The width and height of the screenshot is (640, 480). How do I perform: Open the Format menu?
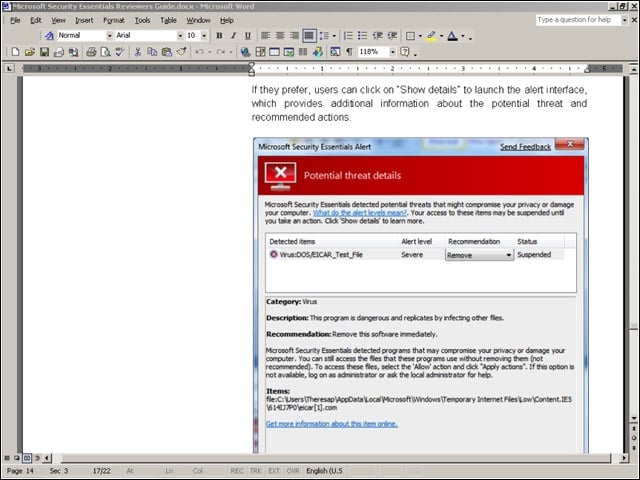click(113, 20)
